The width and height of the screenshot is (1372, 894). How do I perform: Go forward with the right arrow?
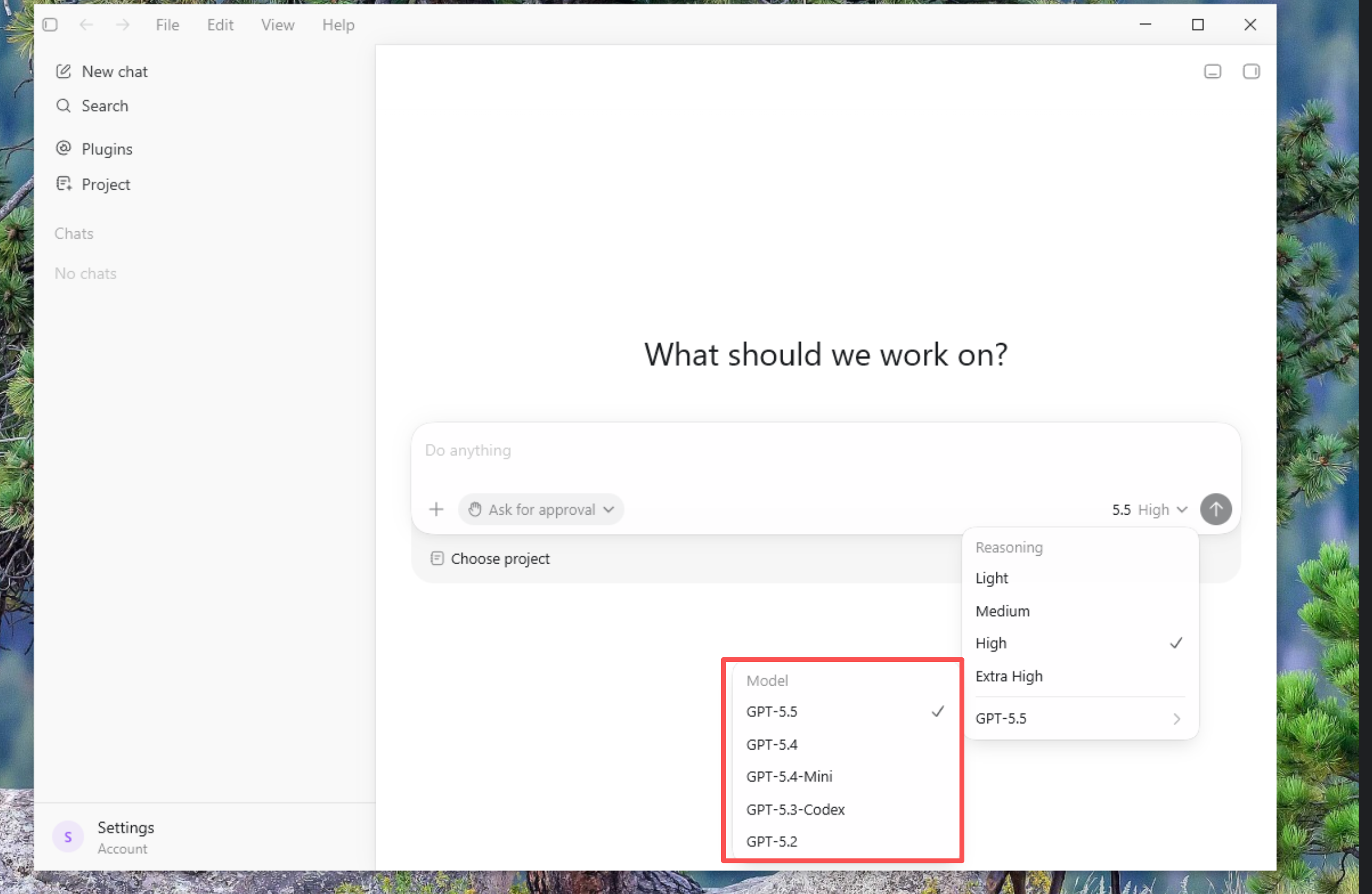click(x=123, y=25)
